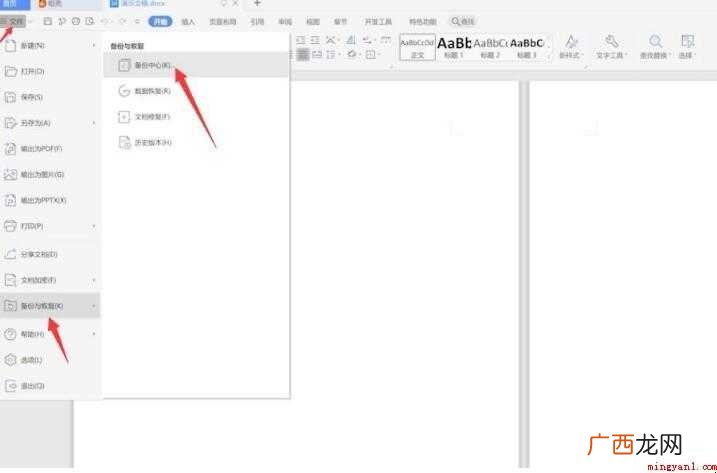Click the 分享文档 share icon
This screenshot has height=473, width=717.
(10, 254)
